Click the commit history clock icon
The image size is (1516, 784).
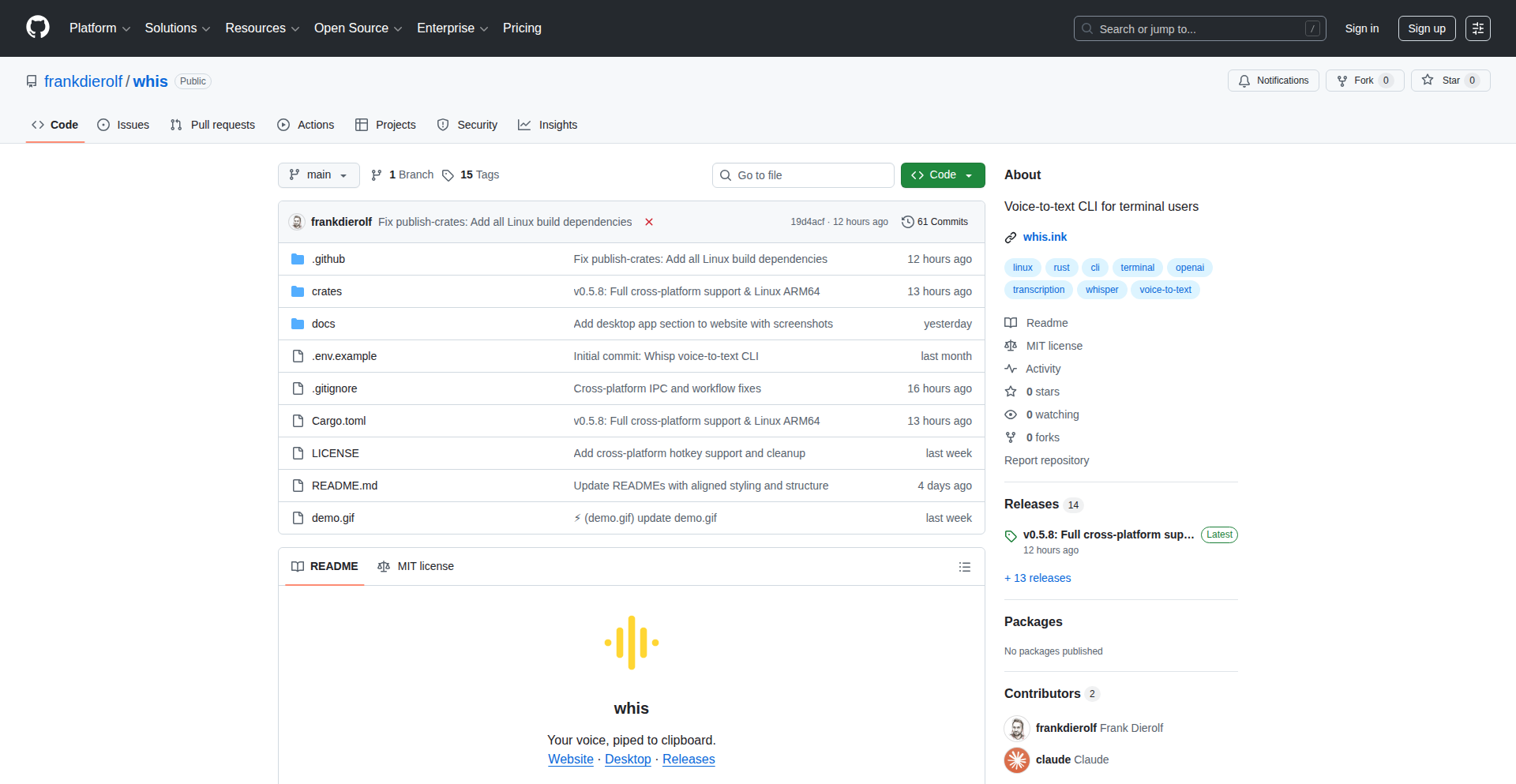click(x=907, y=222)
